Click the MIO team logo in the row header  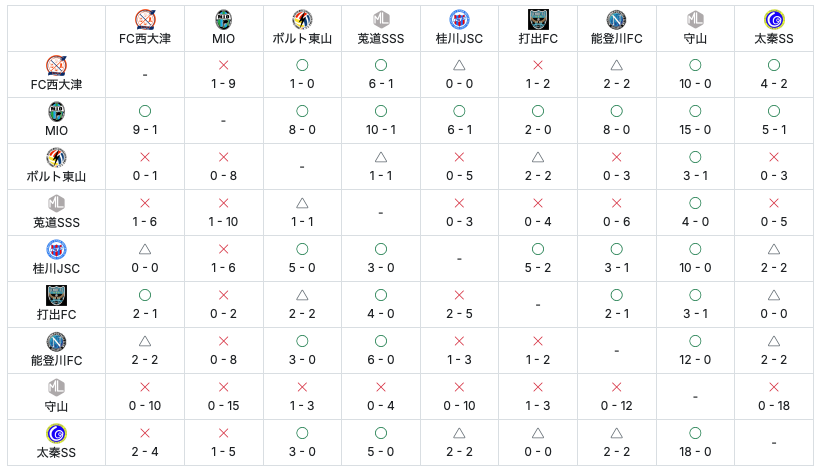coord(57,111)
